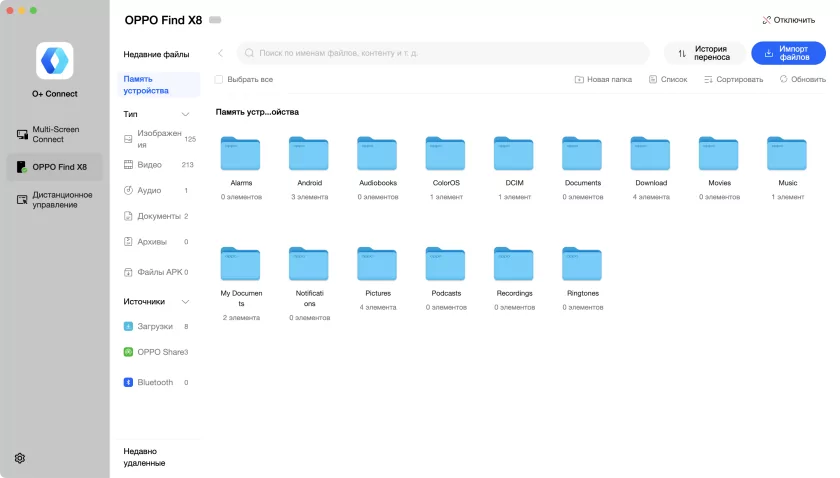The width and height of the screenshot is (840, 478).
Task: Open the Music folder
Action: pos(787,154)
